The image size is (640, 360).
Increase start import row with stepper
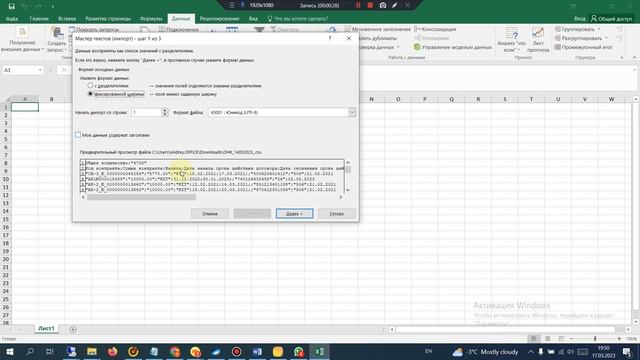[165, 110]
